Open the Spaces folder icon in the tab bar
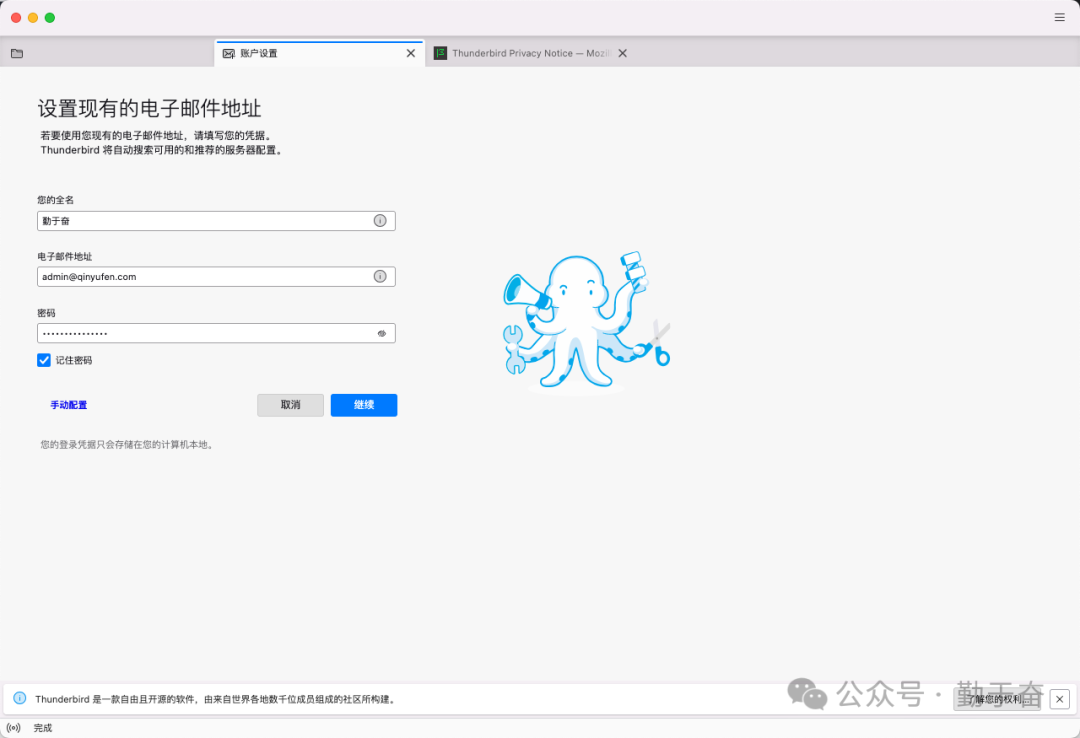The width and height of the screenshot is (1080, 738). coord(17,52)
